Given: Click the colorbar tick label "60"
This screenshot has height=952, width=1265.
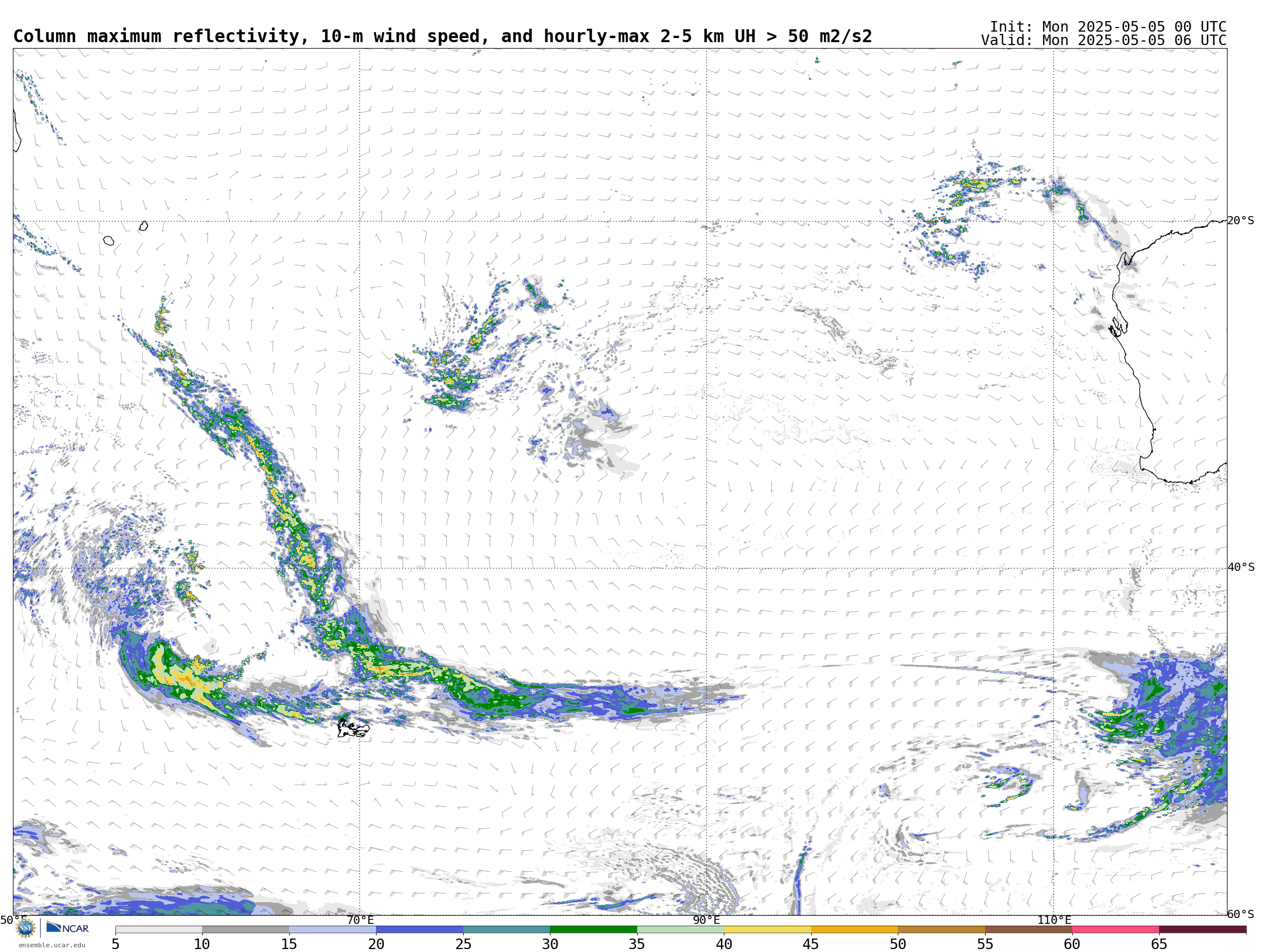Looking at the screenshot, I should [1072, 944].
